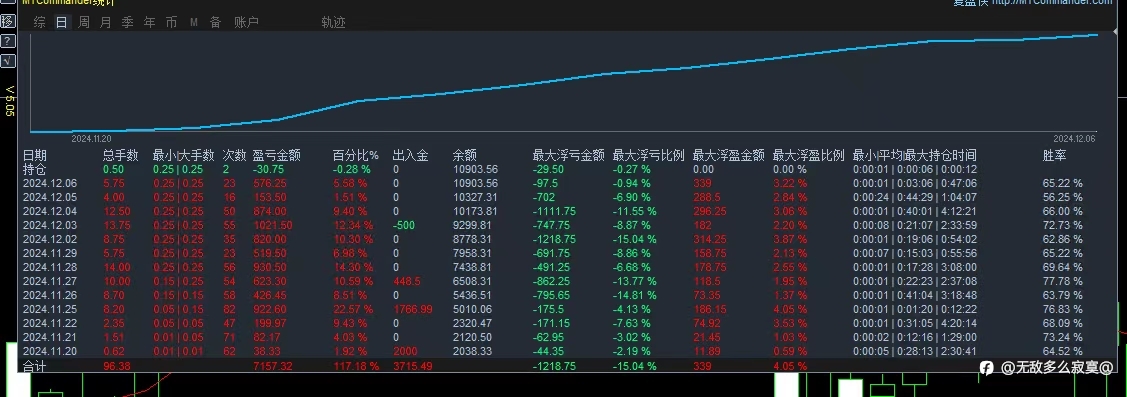Open the 月 monthly tab

point(106,22)
